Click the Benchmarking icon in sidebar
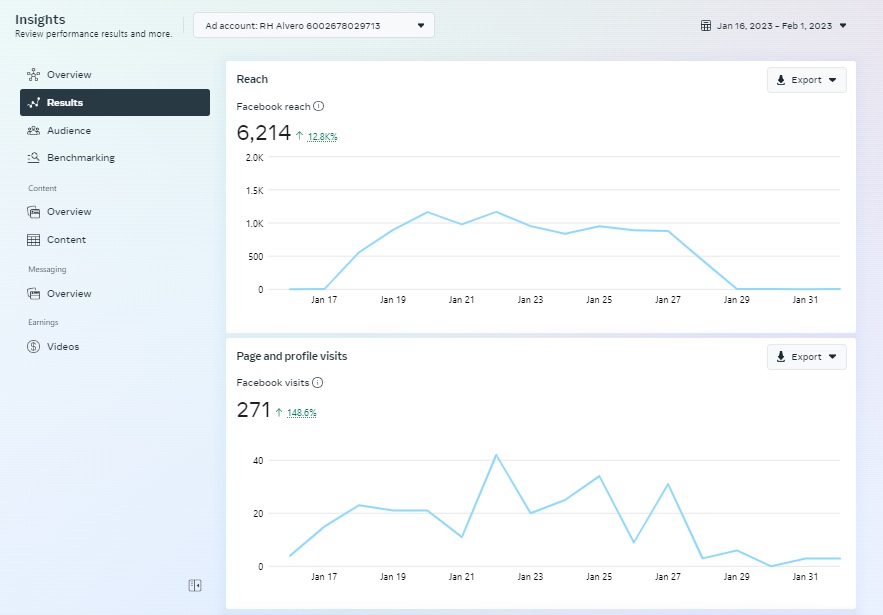Image resolution: width=883 pixels, height=615 pixels. tap(33, 158)
